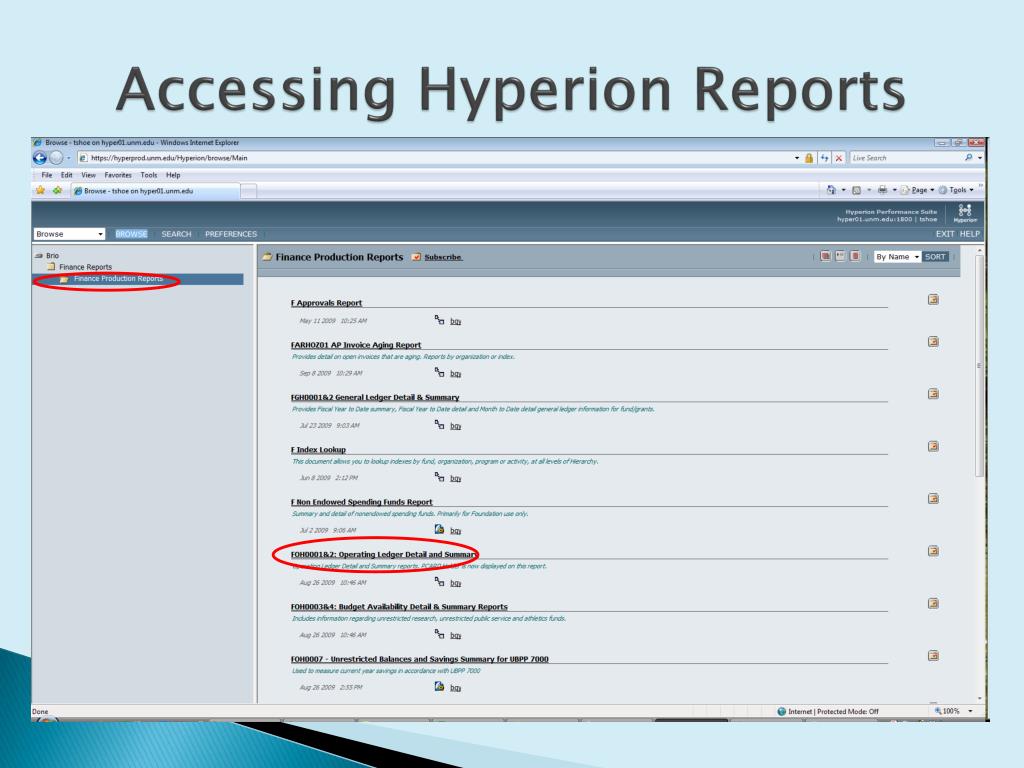
Task: Click bqy icon under F Approvals Report
Action: coord(440,320)
